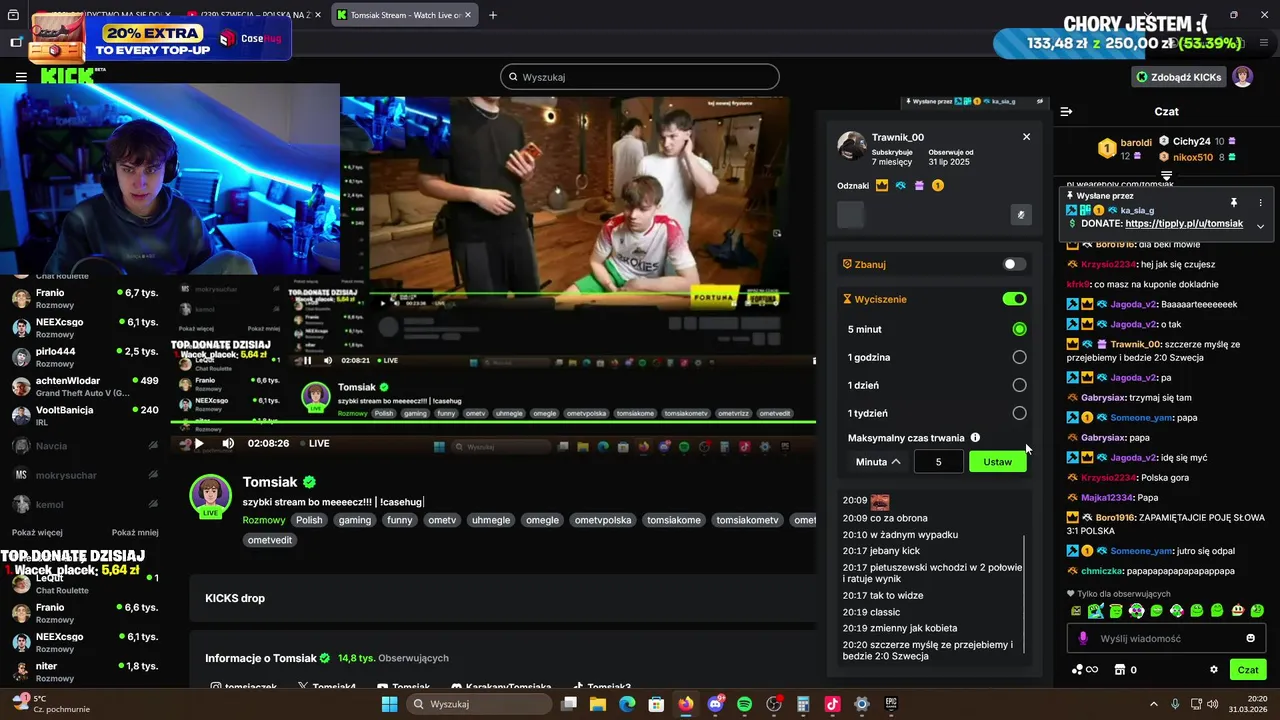The image size is (1280, 720).
Task: Click the crown badge in Odznaki
Action: click(x=882, y=186)
